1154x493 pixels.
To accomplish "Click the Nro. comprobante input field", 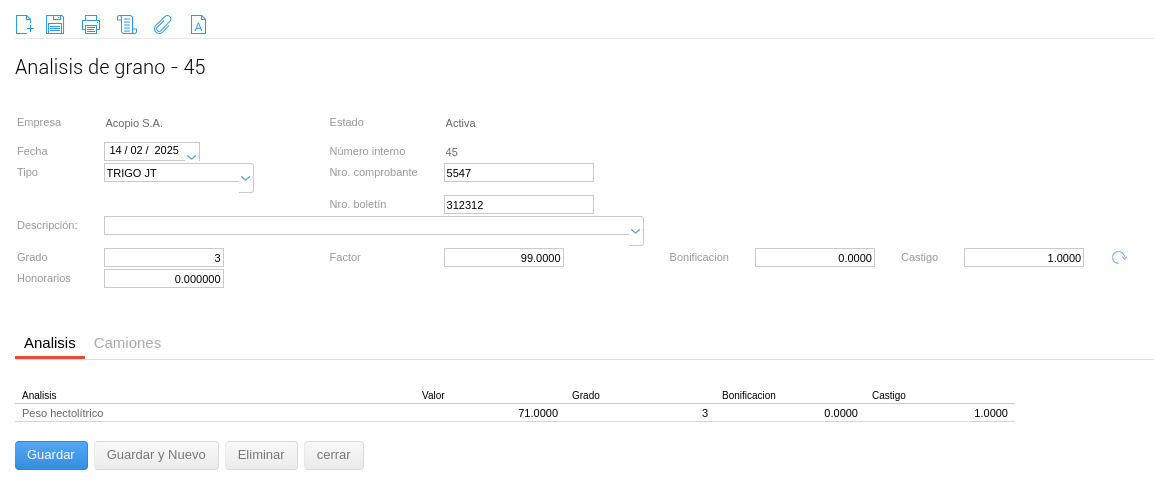I will click(518, 173).
